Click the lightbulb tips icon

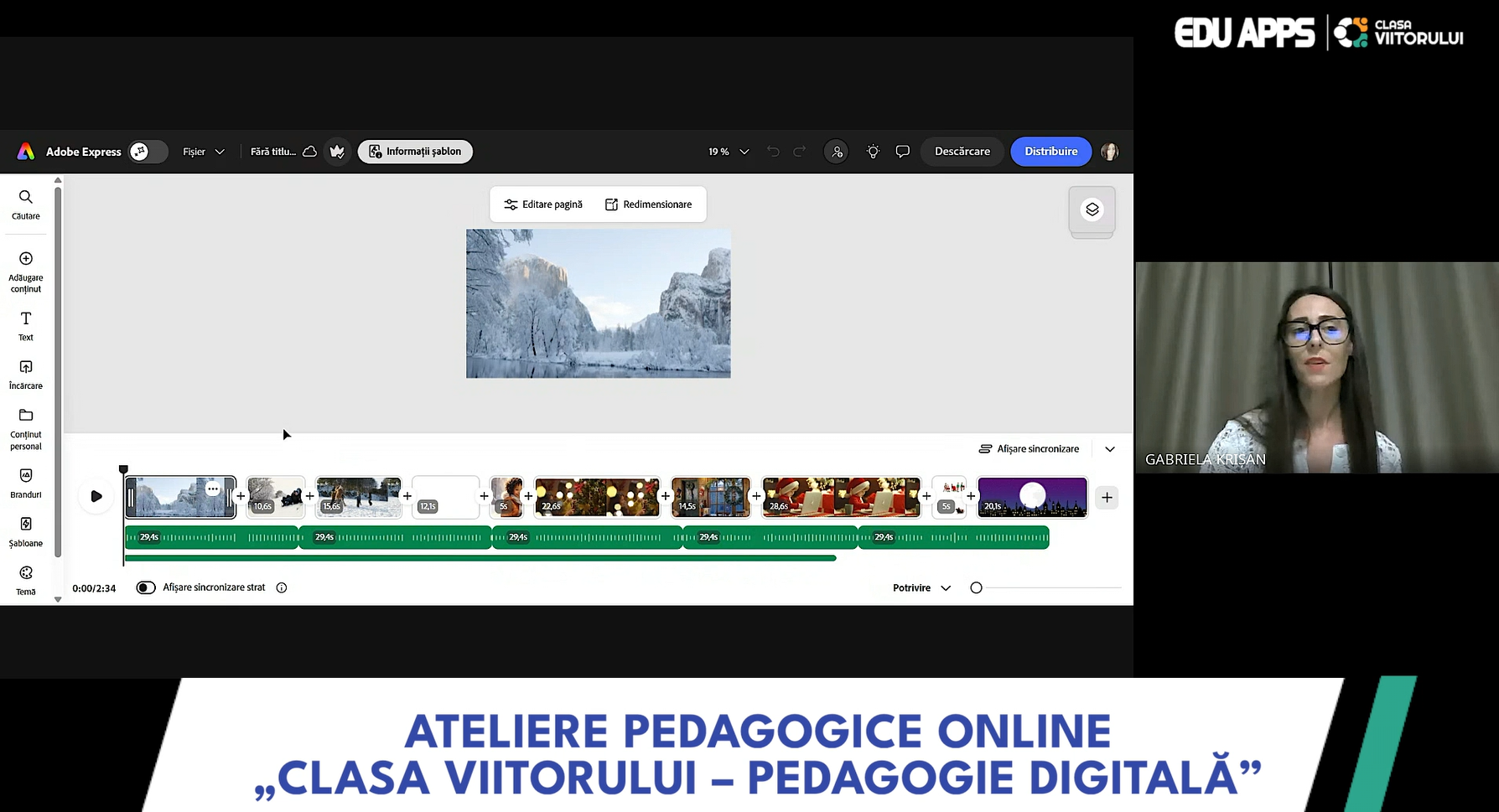click(873, 152)
